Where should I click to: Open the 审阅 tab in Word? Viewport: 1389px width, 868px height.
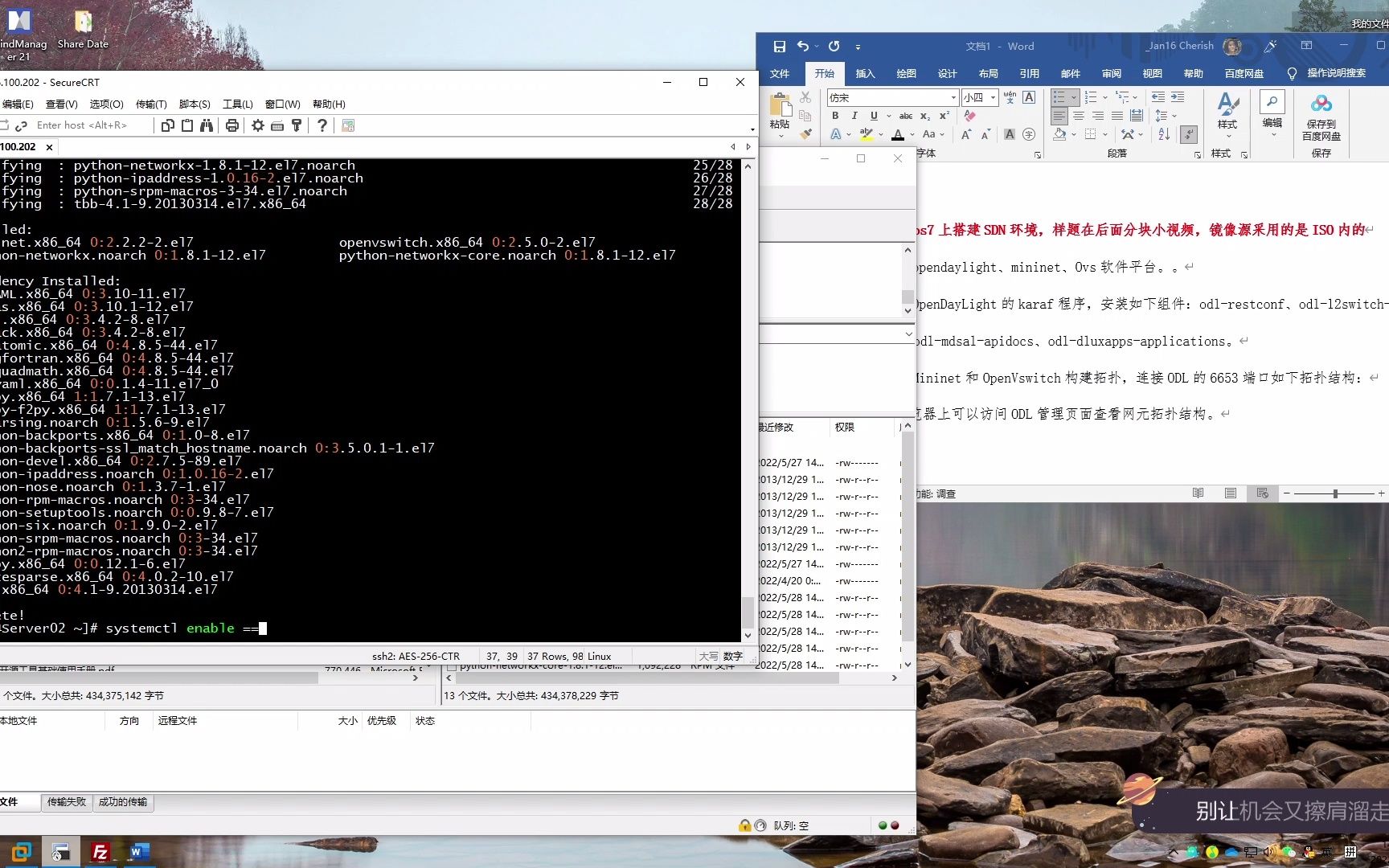click(1112, 73)
